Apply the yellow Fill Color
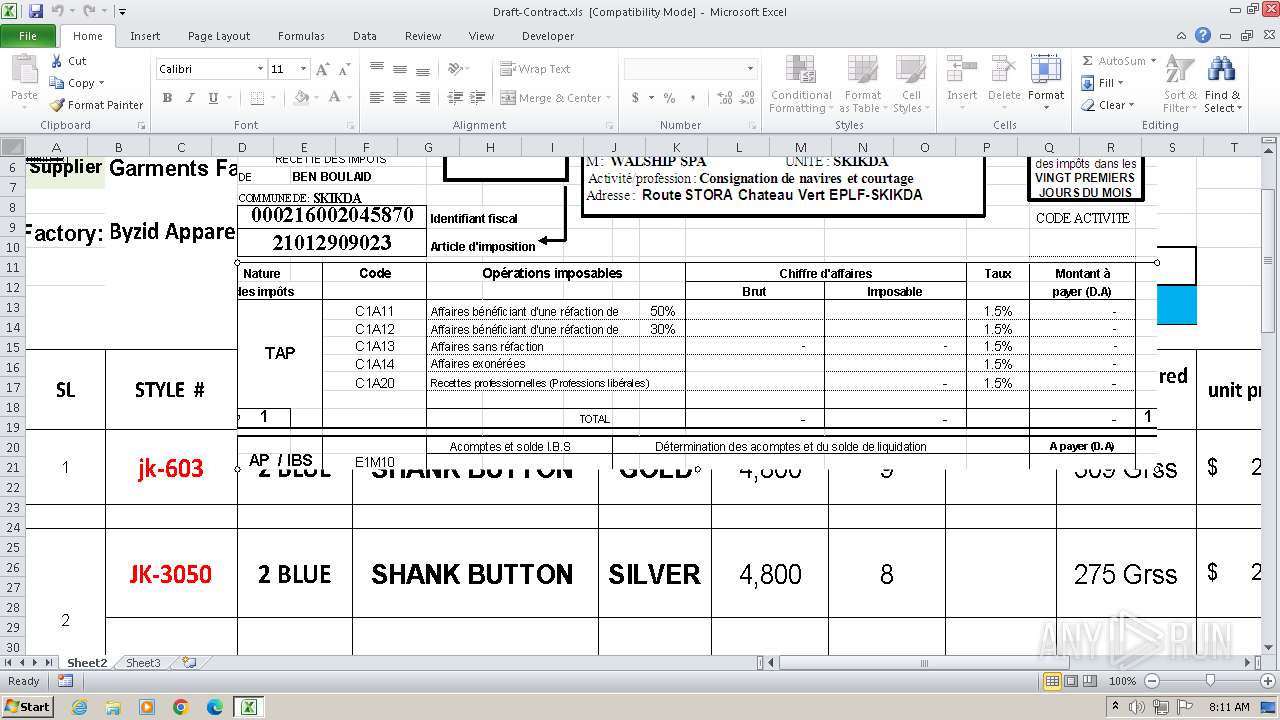 coord(300,98)
